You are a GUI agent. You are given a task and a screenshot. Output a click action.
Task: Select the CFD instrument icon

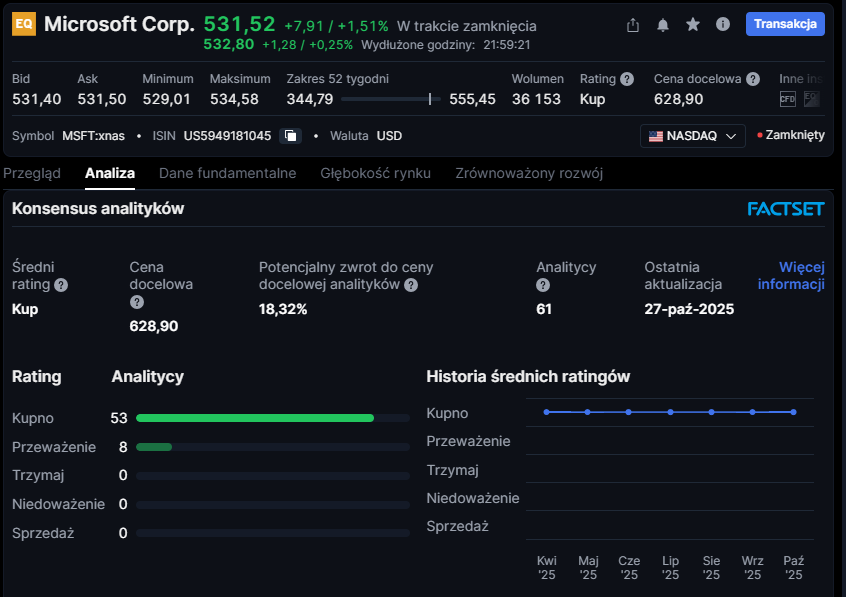(x=788, y=99)
